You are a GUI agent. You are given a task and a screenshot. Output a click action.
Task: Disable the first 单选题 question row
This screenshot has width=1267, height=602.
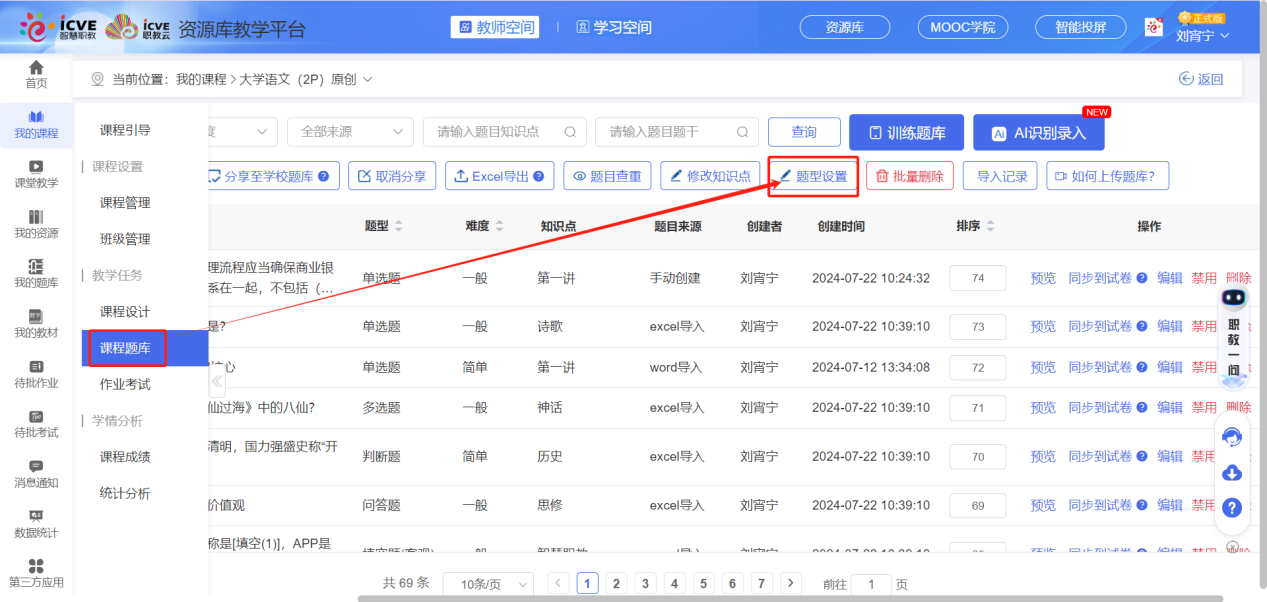pyautogui.click(x=1203, y=278)
